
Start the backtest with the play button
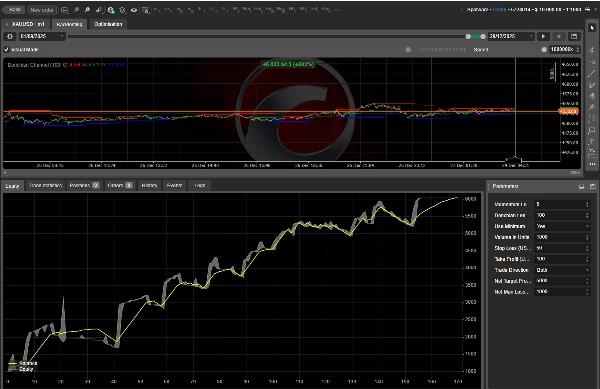click(543, 36)
